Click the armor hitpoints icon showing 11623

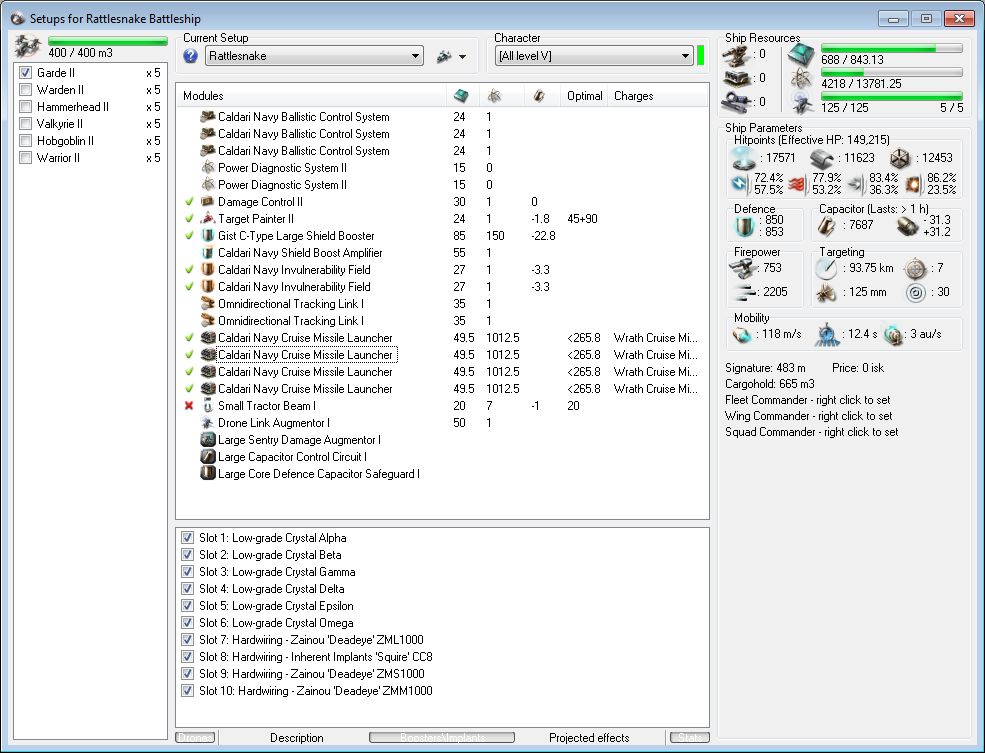822,158
